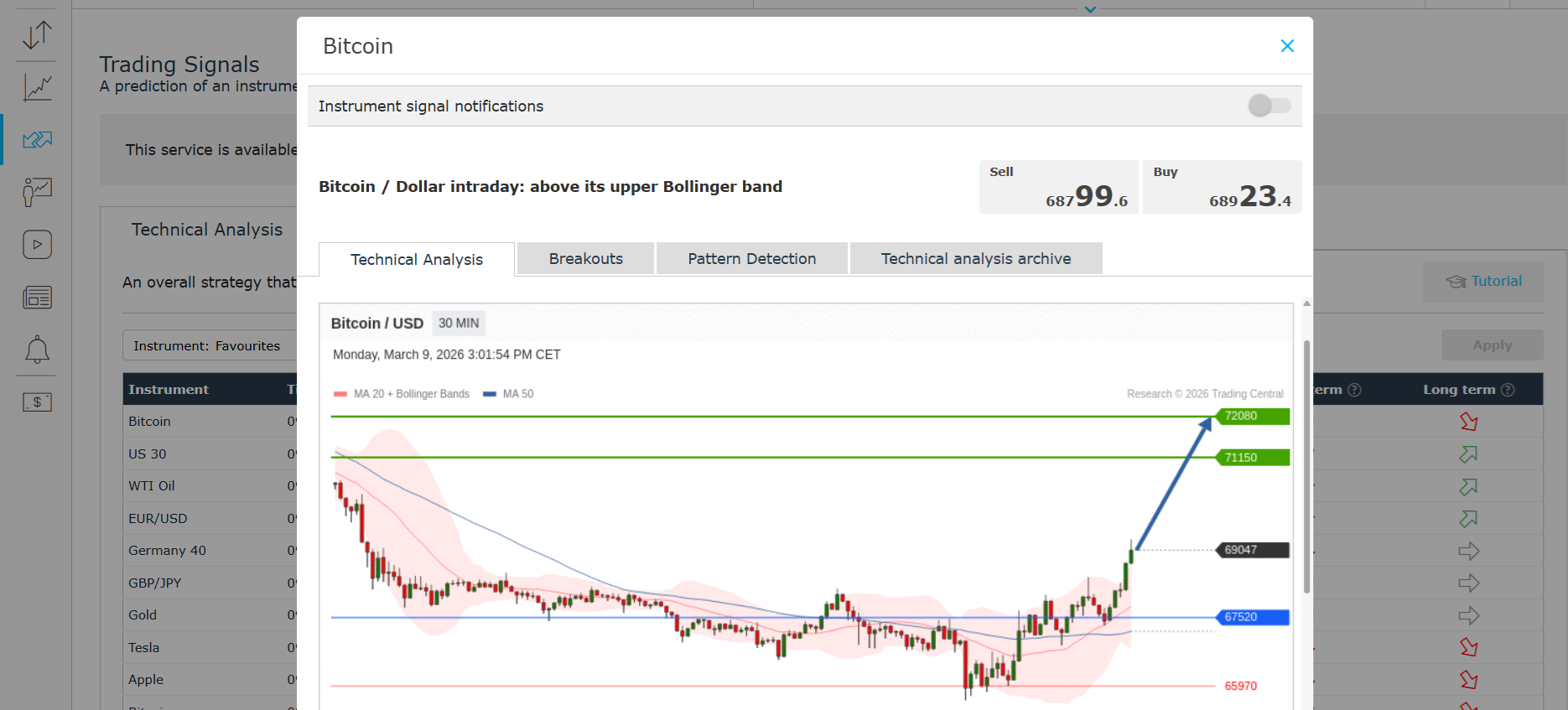Image resolution: width=1568 pixels, height=710 pixels.
Task: Toggle instrument signal notifications switch
Action: [1269, 106]
